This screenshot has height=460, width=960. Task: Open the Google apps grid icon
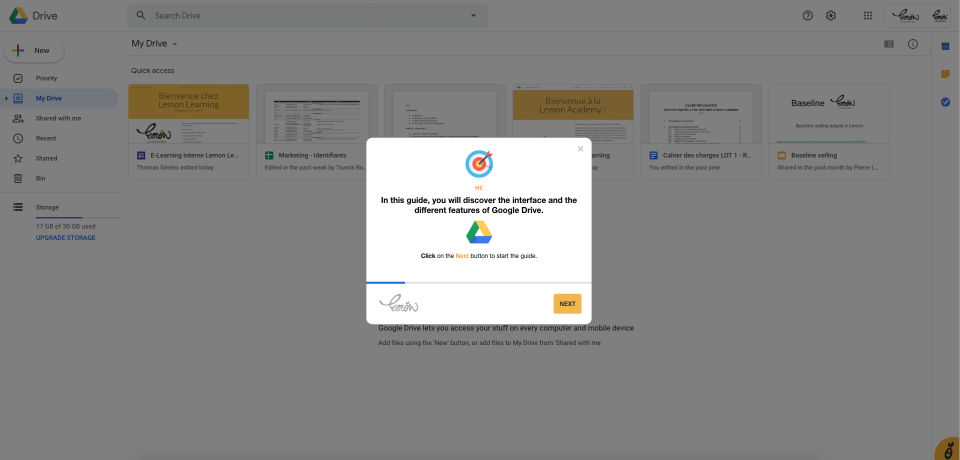coord(868,15)
